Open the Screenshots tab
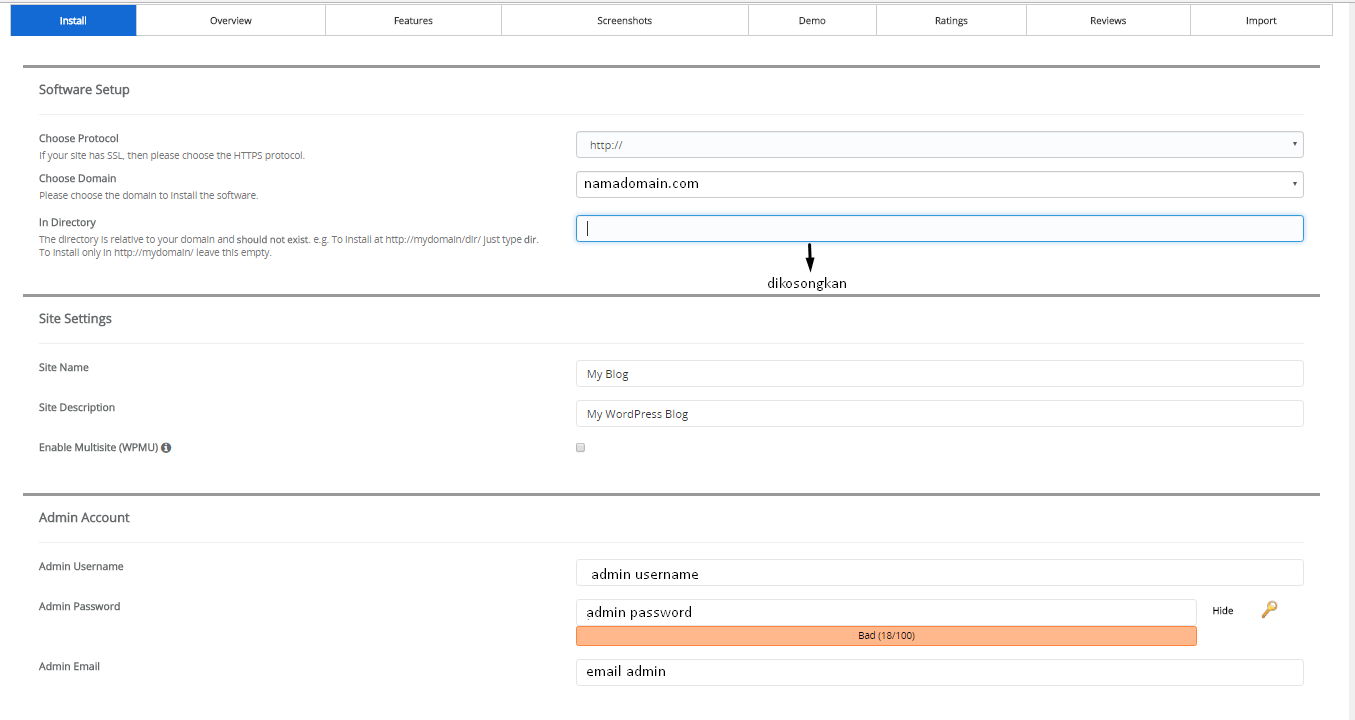Viewport: 1355px width, 720px height. coord(624,21)
